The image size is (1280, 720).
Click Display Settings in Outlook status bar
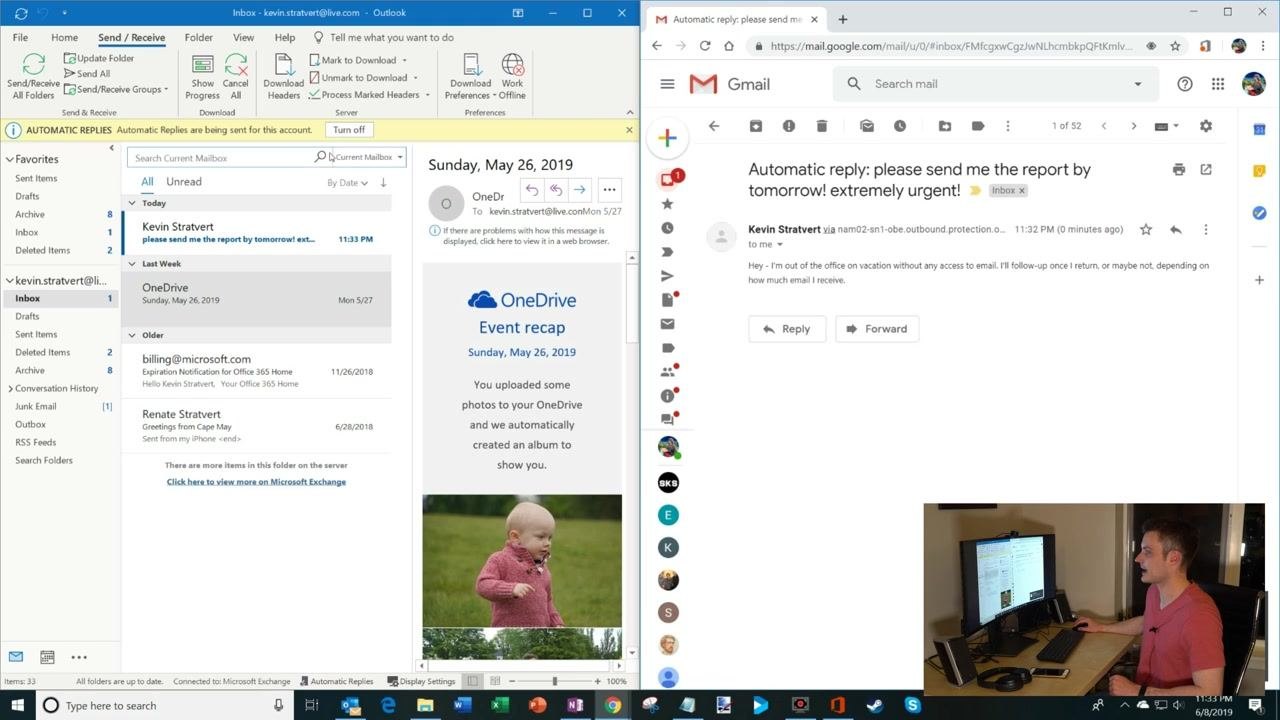[x=420, y=682]
